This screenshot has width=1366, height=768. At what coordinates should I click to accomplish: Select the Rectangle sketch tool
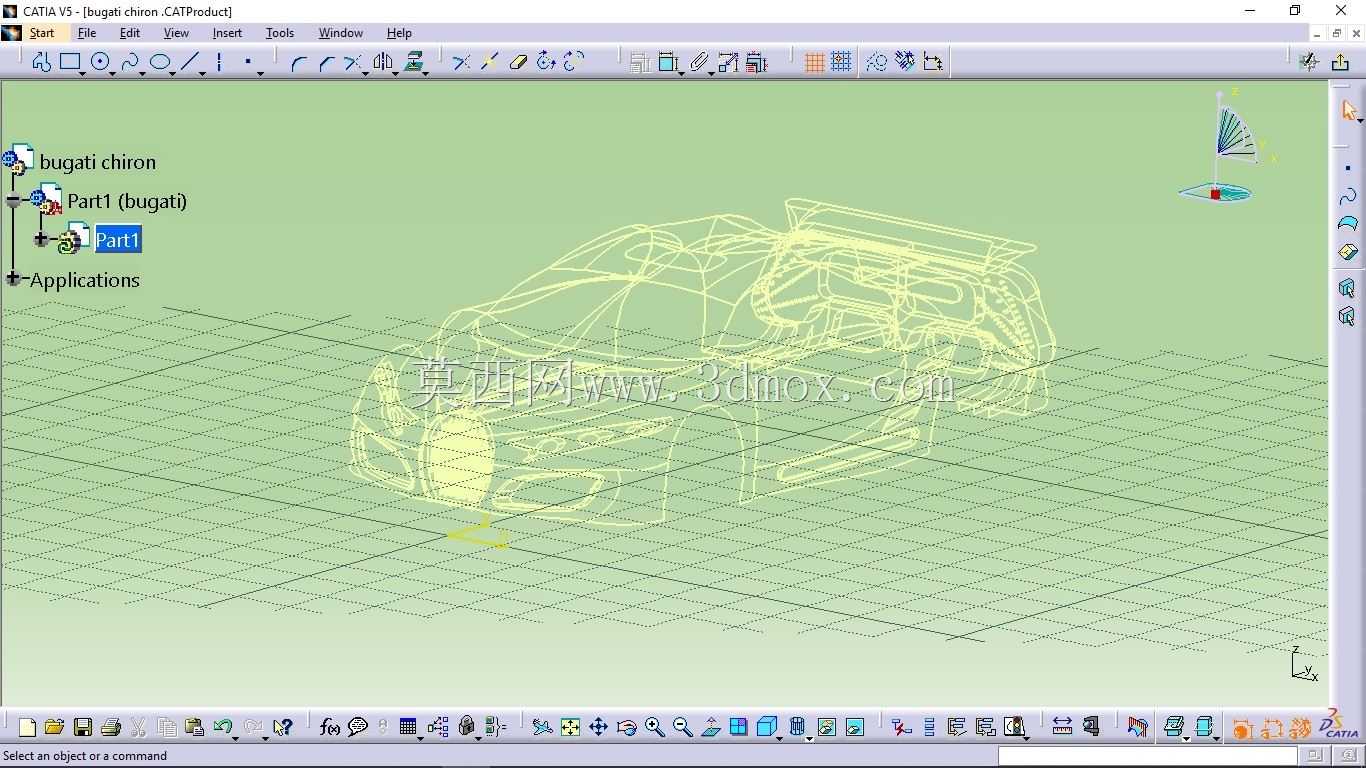(70, 62)
